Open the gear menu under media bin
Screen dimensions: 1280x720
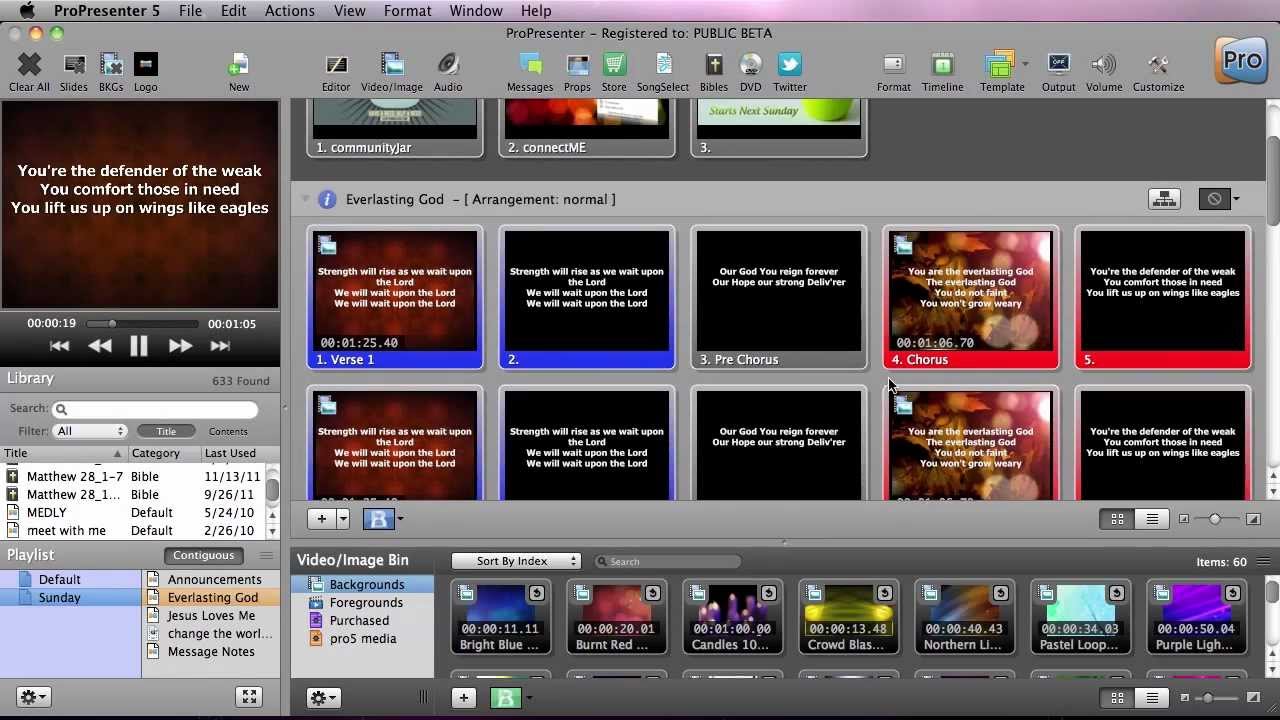pos(324,698)
